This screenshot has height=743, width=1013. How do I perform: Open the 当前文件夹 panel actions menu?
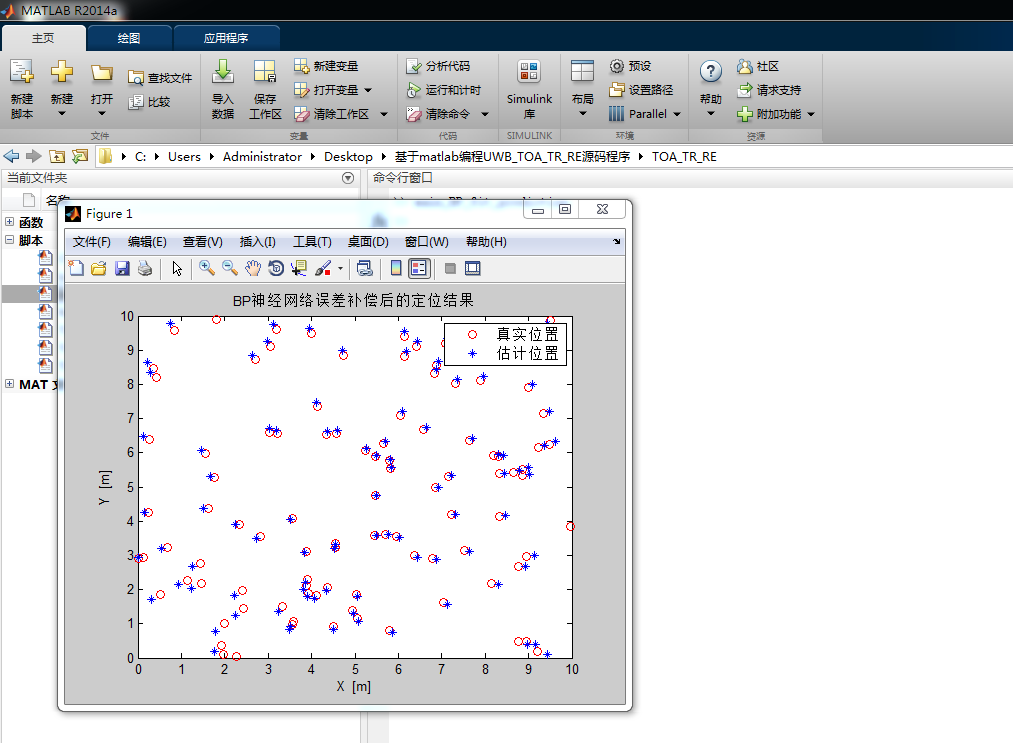pos(348,178)
